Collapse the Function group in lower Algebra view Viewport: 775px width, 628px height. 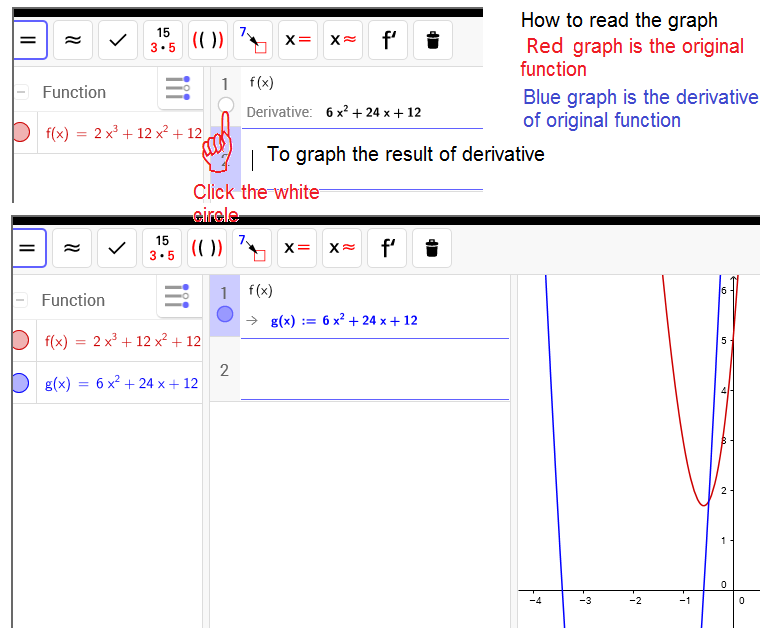[x=20, y=300]
